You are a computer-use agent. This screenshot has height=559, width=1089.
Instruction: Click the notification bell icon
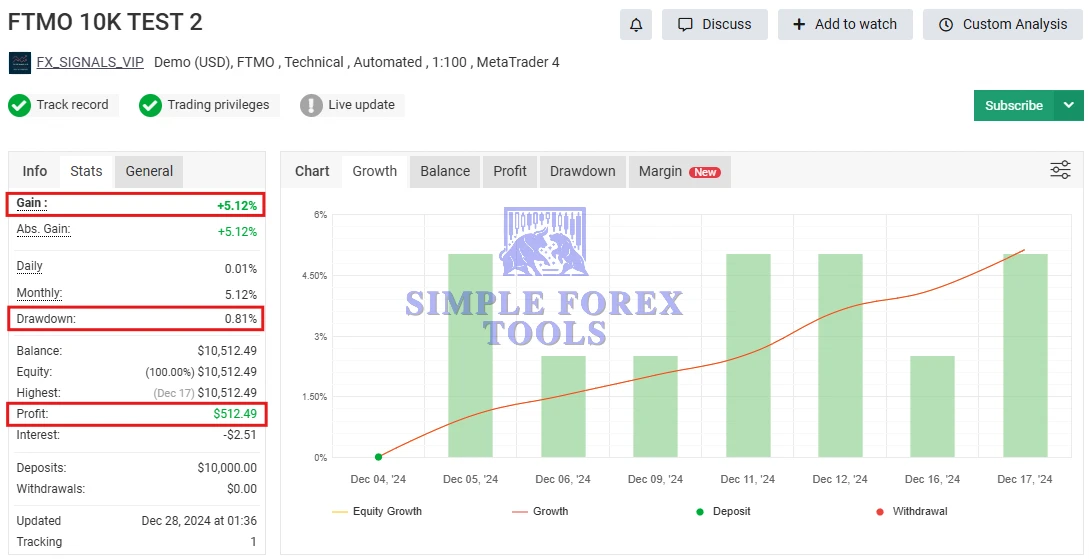(635, 25)
